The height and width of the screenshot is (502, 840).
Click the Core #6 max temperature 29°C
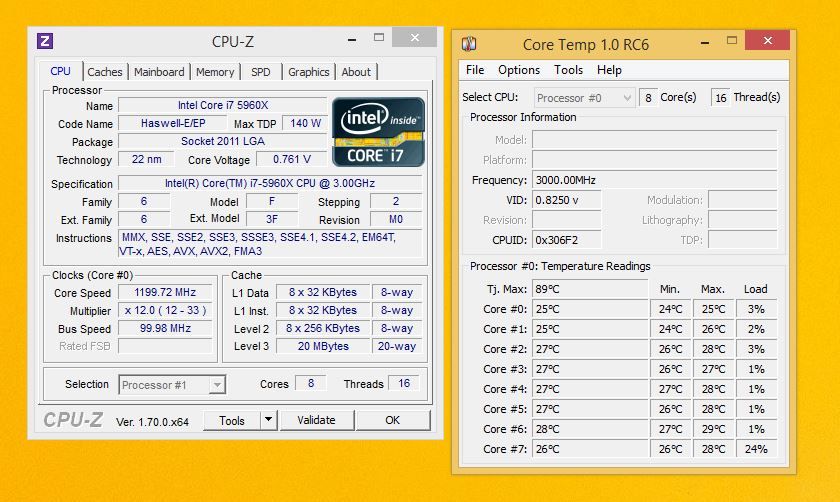pyautogui.click(x=714, y=429)
